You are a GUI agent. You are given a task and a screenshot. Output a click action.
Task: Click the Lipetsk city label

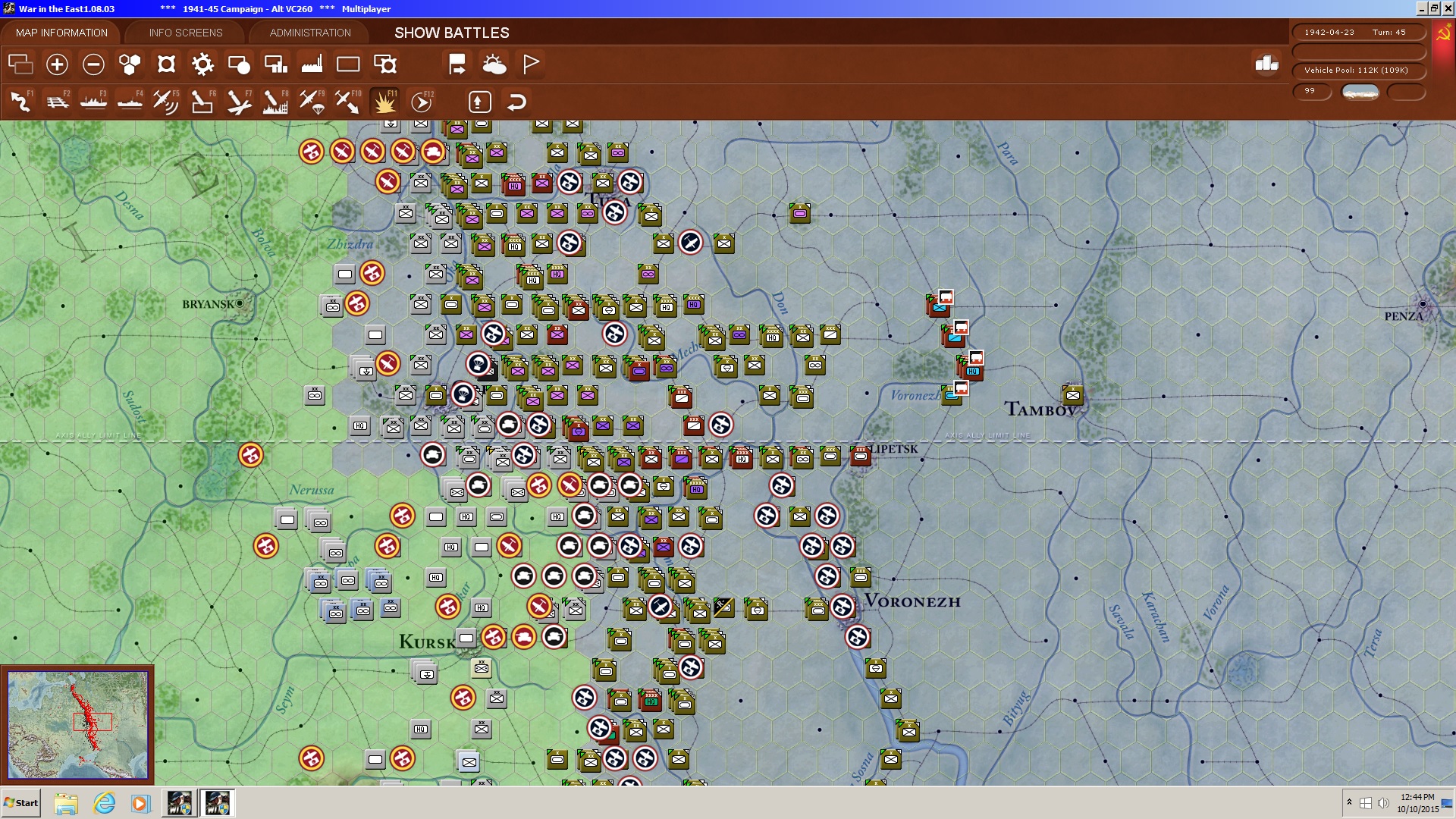coord(894,449)
